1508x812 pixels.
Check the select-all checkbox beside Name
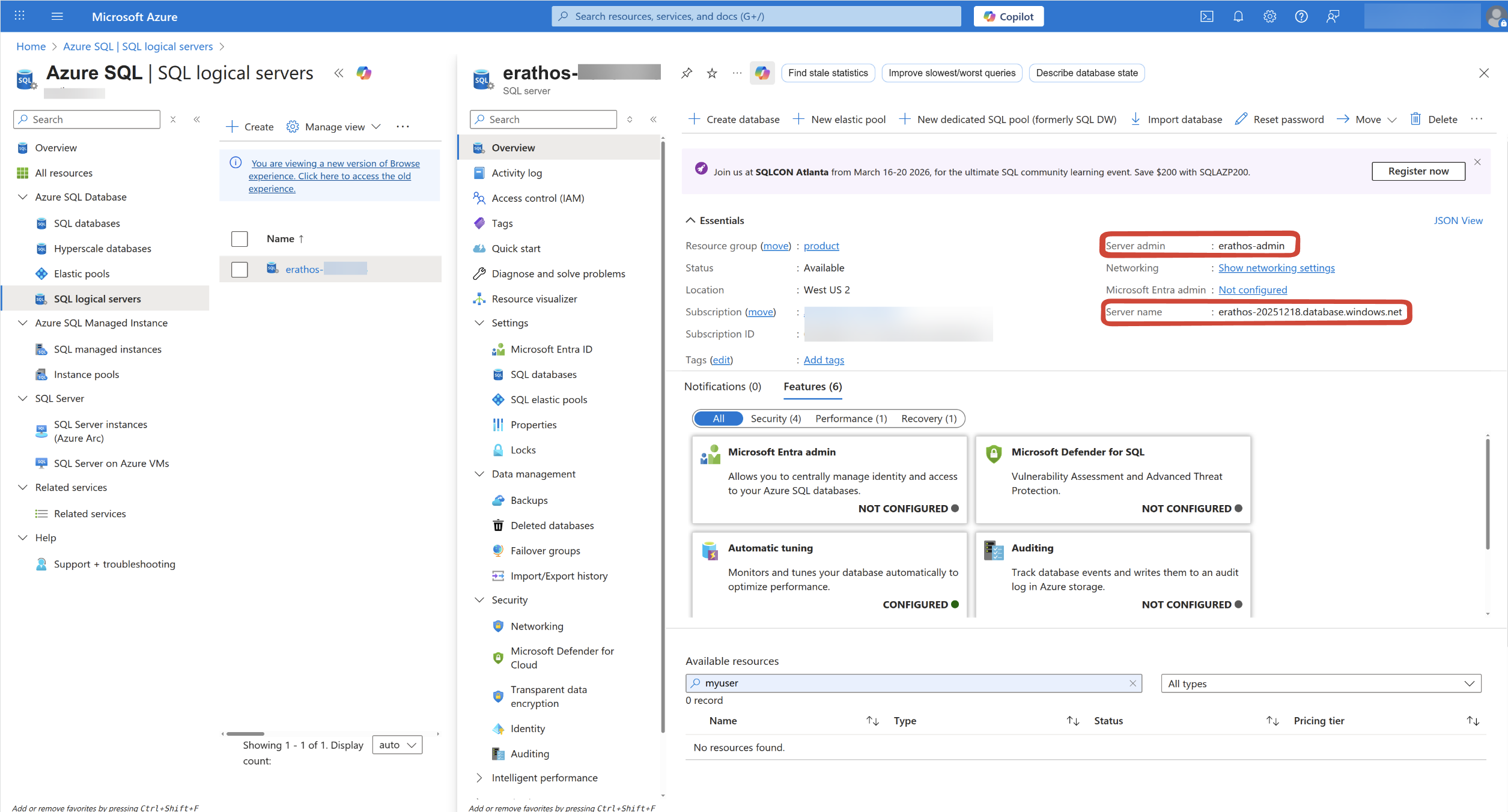[240, 239]
